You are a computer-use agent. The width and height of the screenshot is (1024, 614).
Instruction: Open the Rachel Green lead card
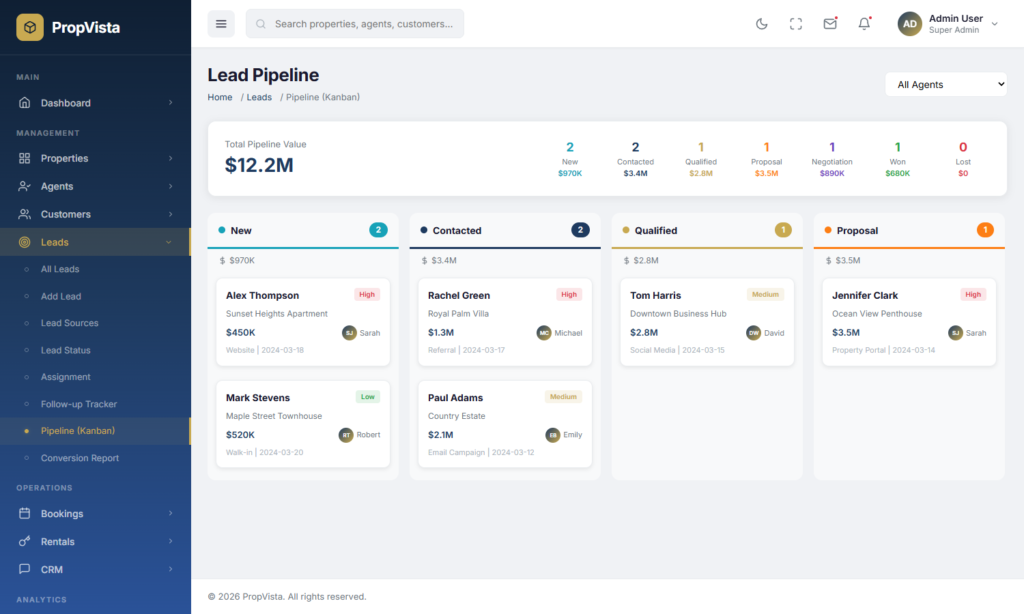505,322
